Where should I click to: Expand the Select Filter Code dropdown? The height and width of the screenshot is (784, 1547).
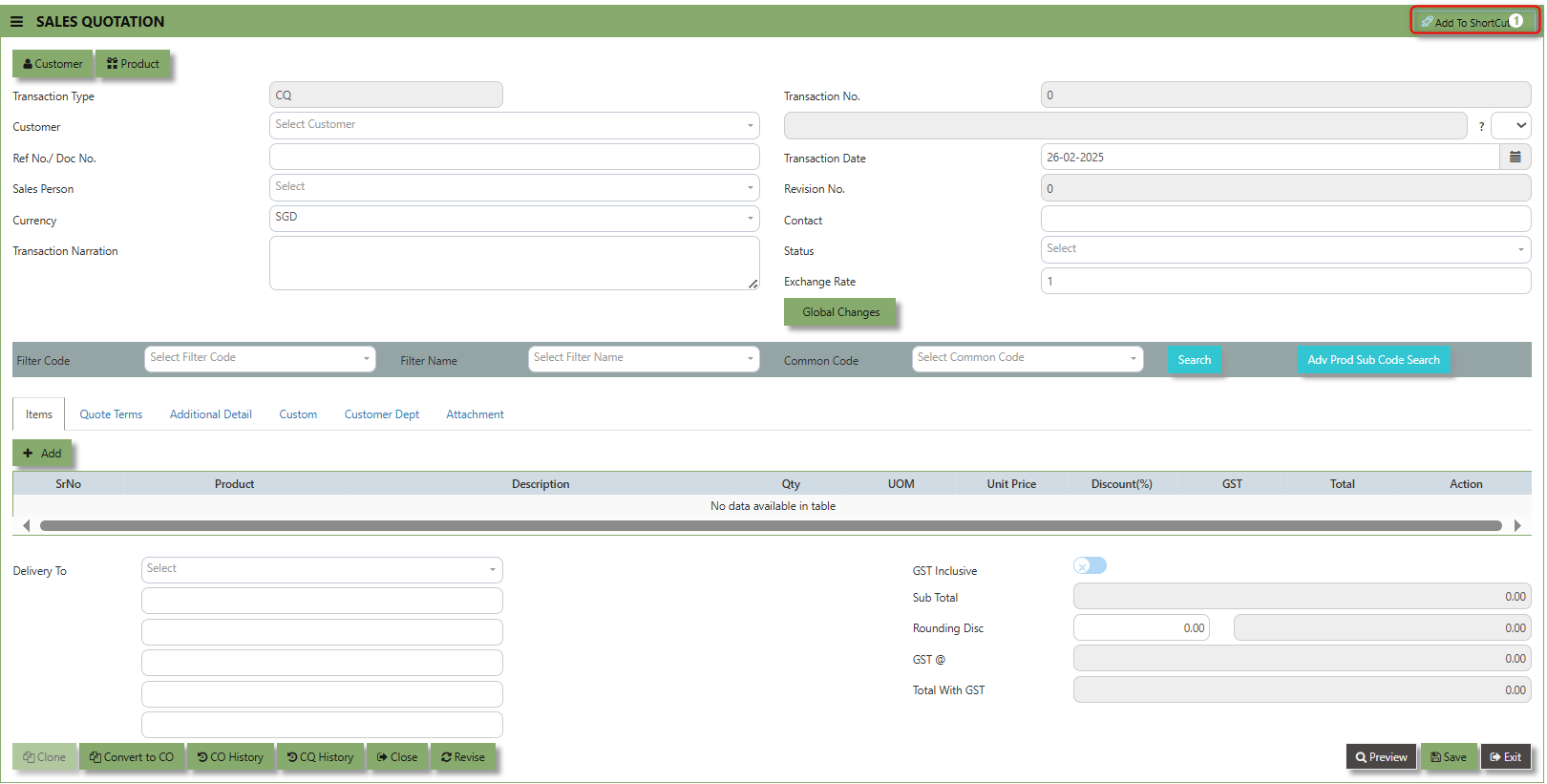[x=260, y=358]
